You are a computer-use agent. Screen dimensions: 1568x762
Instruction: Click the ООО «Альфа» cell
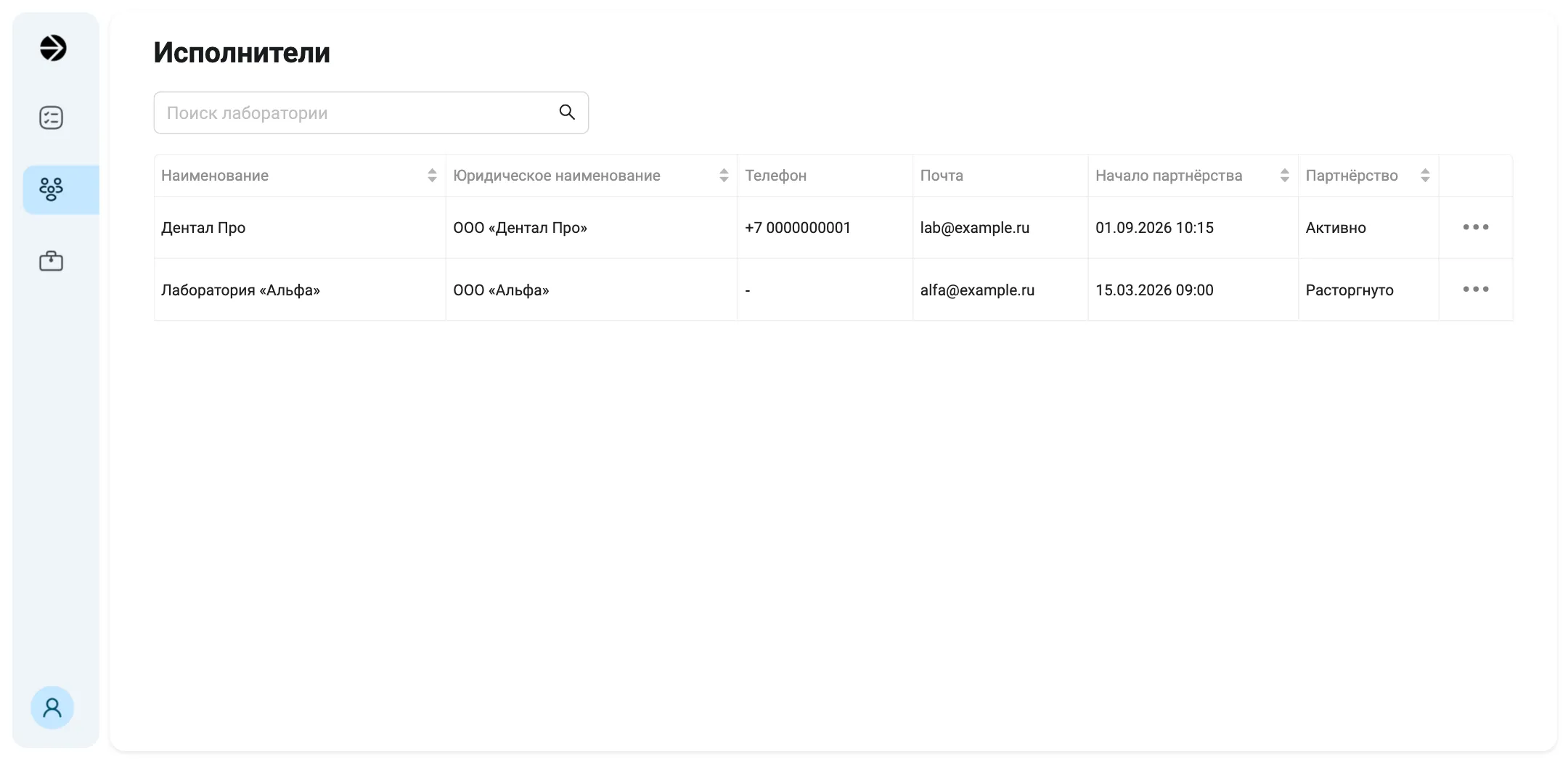click(x=592, y=290)
